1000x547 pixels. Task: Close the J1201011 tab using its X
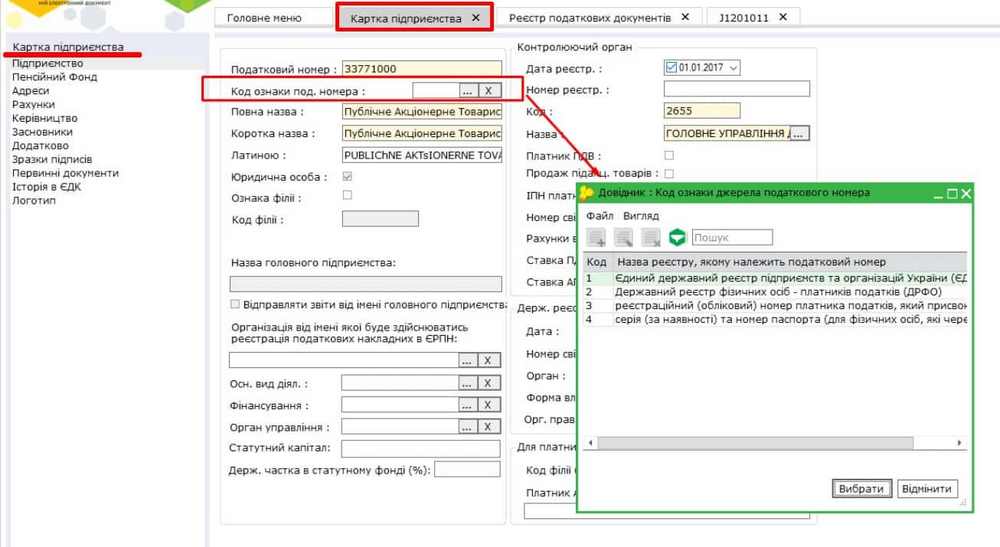783,17
